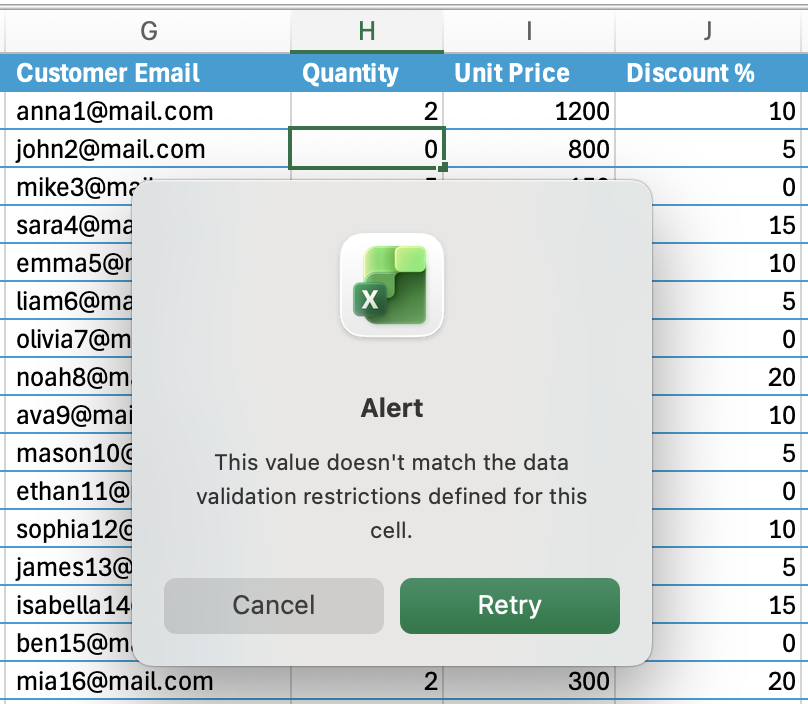Click Retry in the Alert dialog
The height and width of the screenshot is (704, 808).
pyautogui.click(x=510, y=606)
